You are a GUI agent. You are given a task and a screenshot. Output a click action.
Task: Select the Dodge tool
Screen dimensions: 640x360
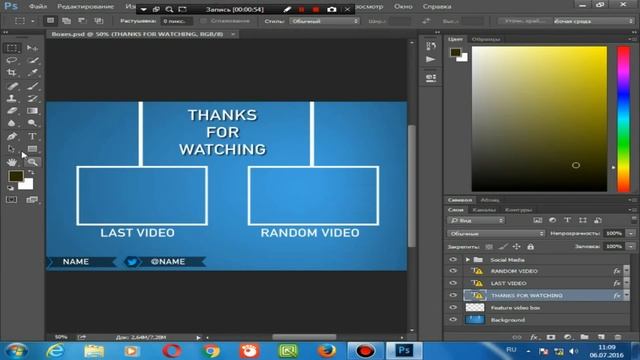tap(32, 123)
